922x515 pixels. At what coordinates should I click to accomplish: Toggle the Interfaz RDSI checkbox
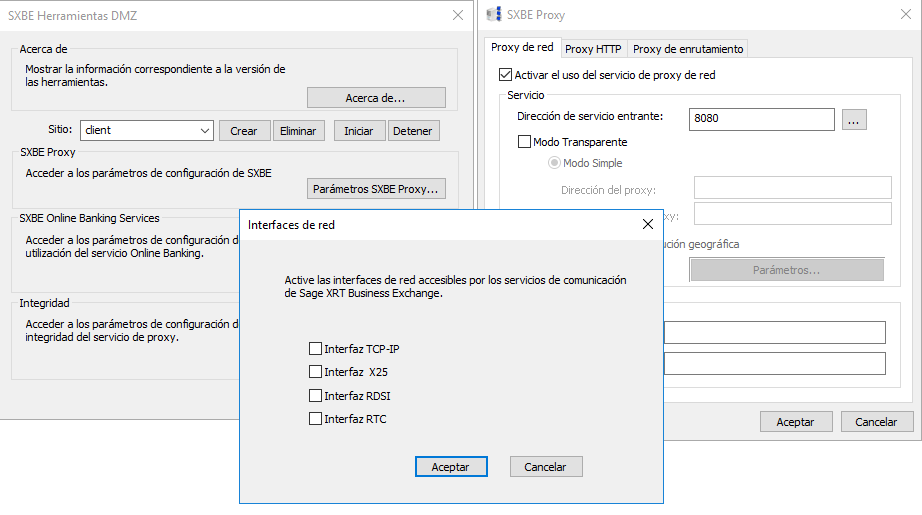tap(316, 396)
